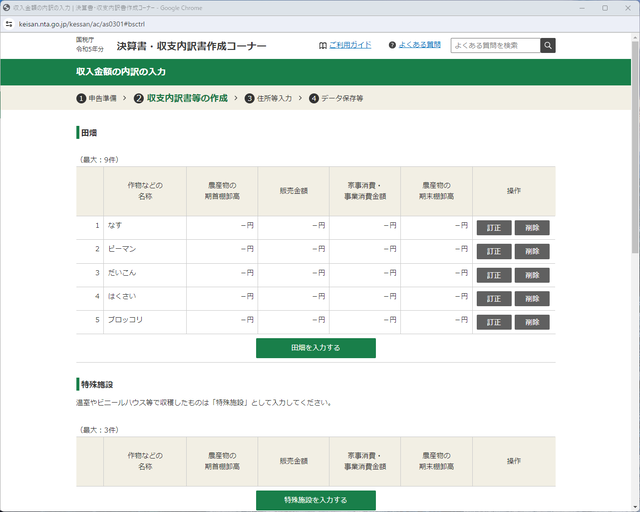
Task: Click the Chrome globe icon in title bar
Action: [7, 8]
